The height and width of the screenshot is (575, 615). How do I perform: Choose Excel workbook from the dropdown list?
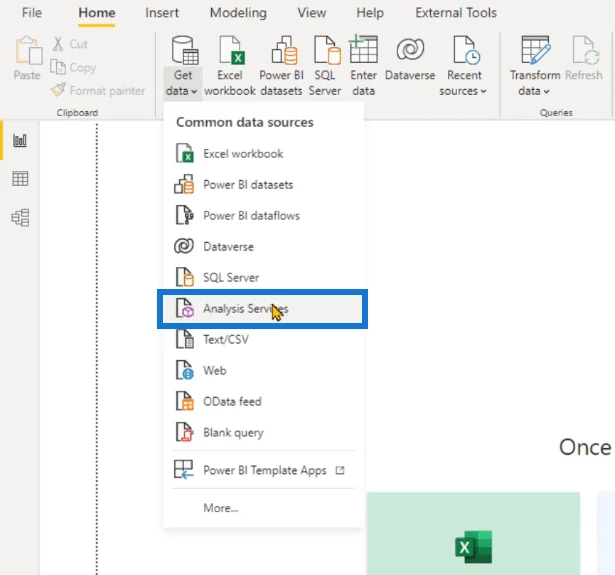(x=264, y=153)
